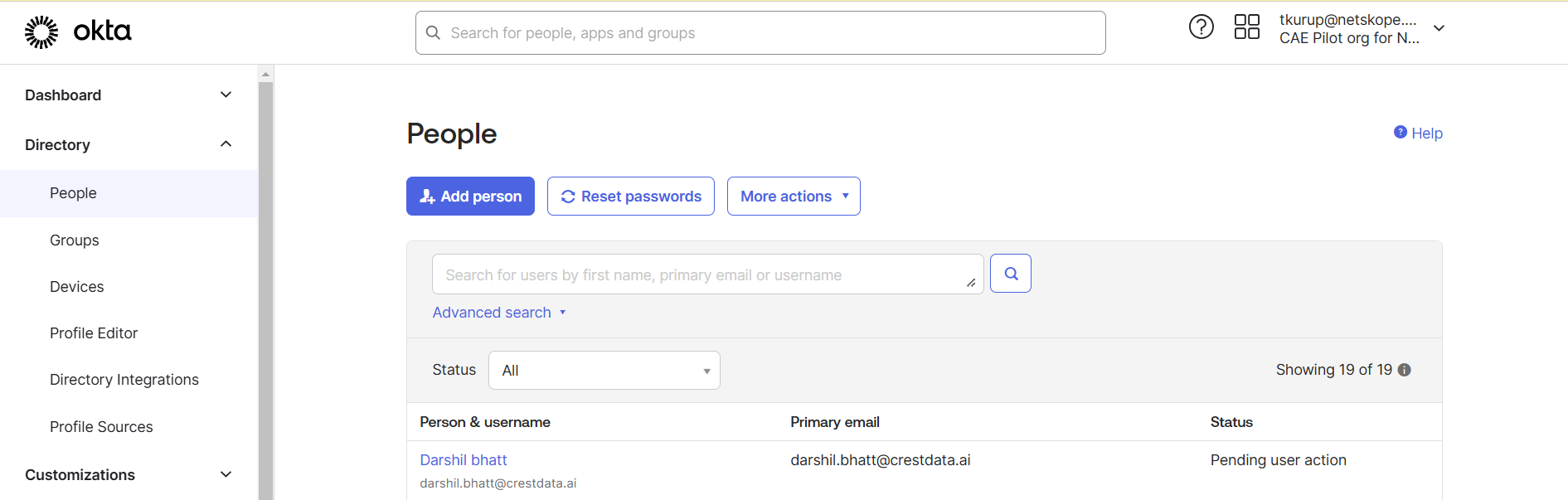Click the Okta logo icon

(41, 32)
